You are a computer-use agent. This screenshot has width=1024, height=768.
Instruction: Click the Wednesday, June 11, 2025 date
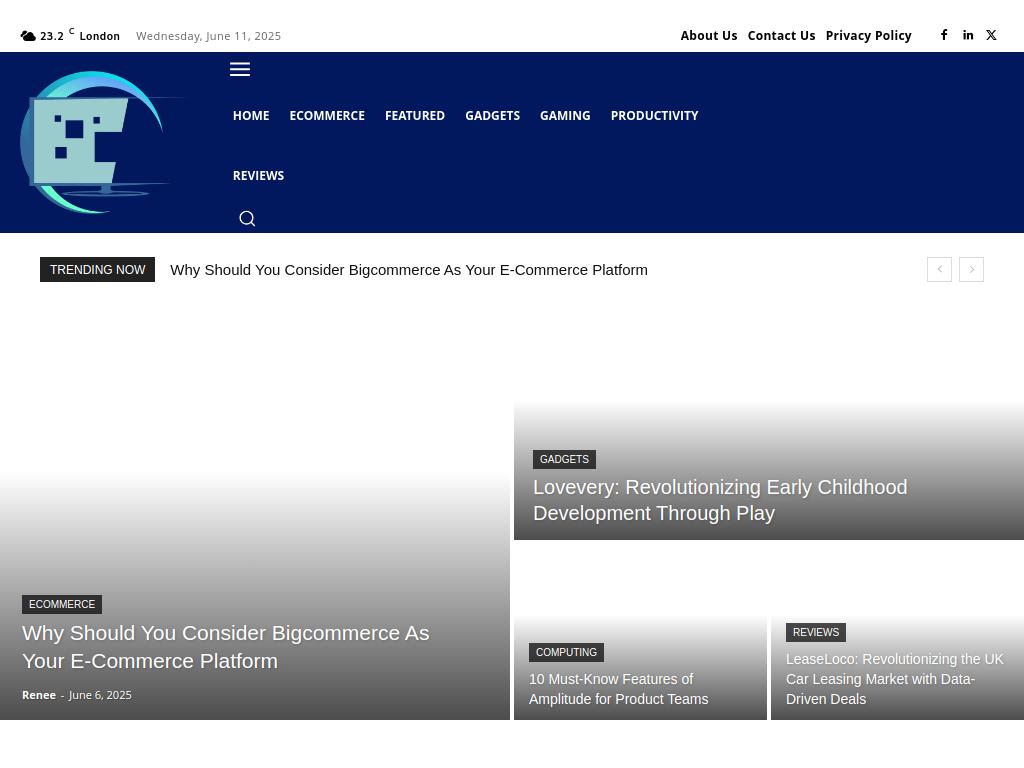(x=208, y=36)
